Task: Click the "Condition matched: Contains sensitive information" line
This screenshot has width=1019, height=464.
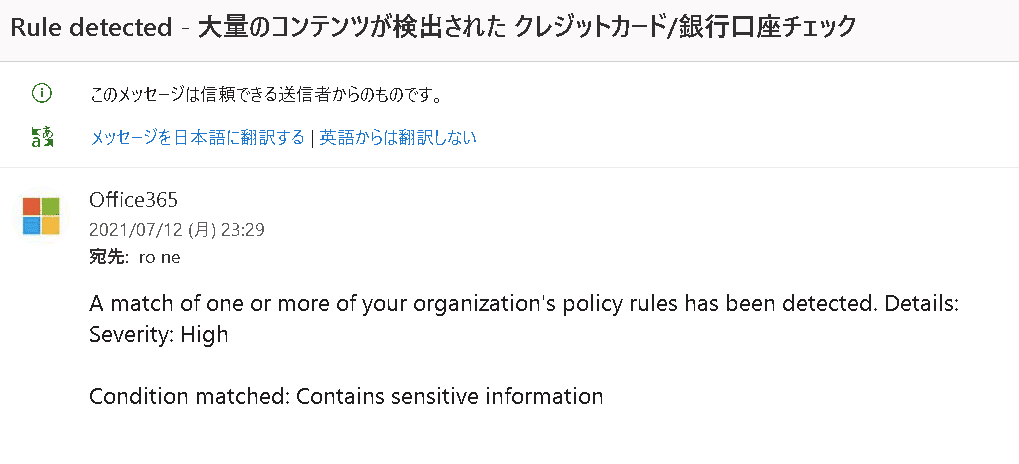Action: pos(346,396)
